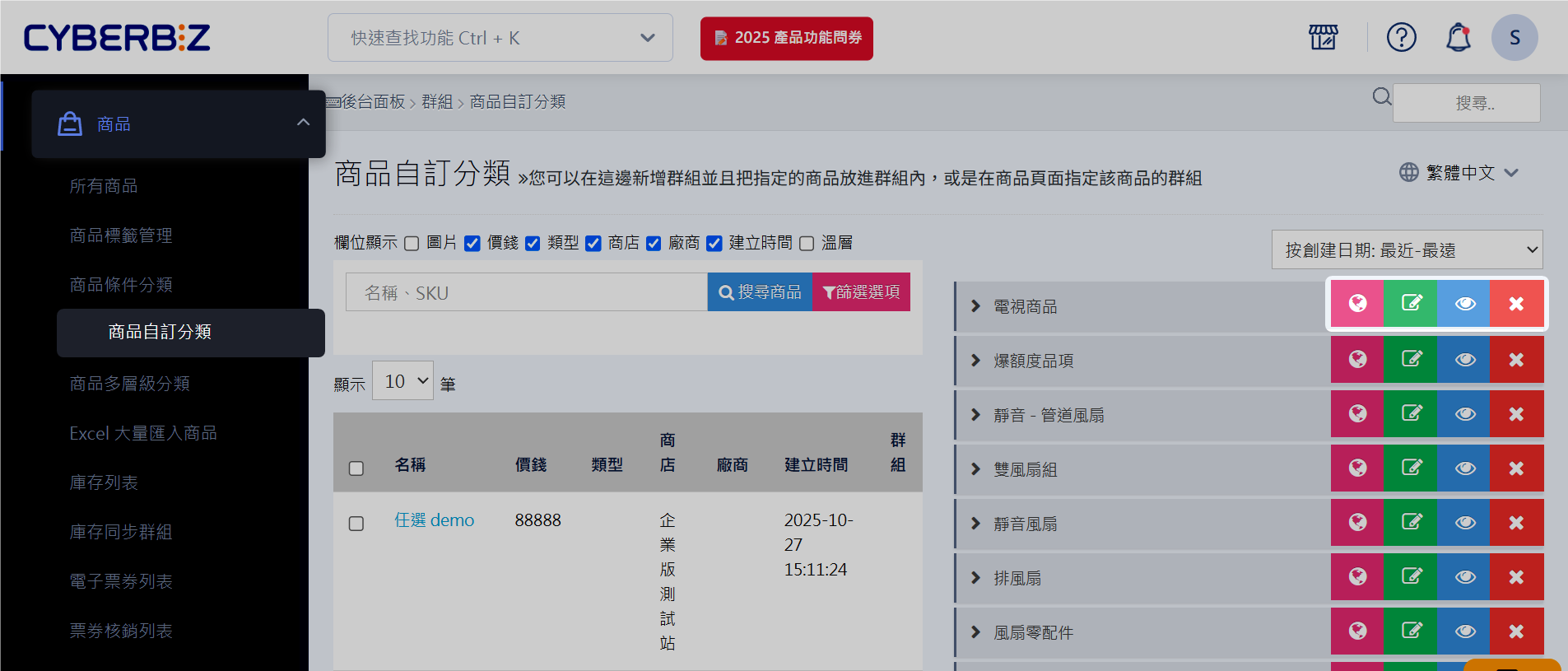Delete the 靜音 - 管道風扇 group
The width and height of the screenshot is (1568, 671).
(1516, 414)
